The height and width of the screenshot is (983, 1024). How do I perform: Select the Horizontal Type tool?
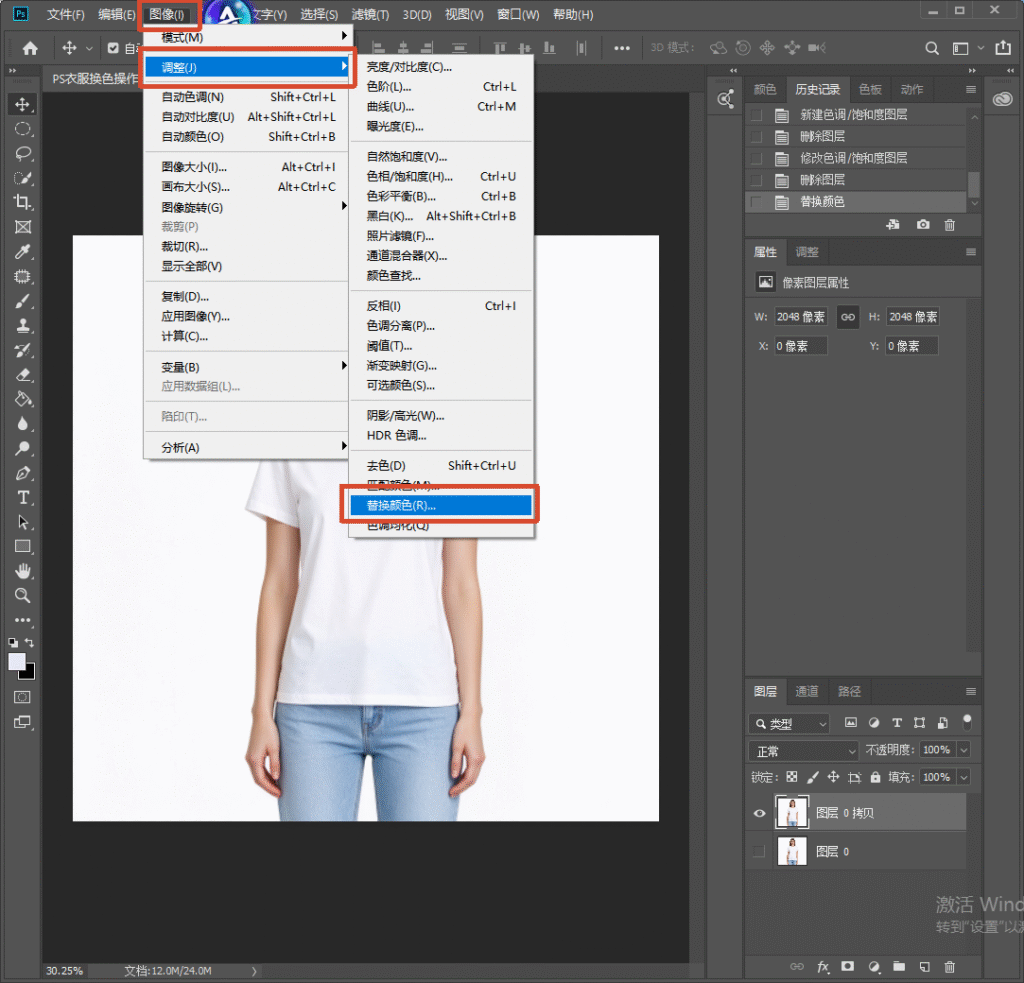pyautogui.click(x=23, y=498)
